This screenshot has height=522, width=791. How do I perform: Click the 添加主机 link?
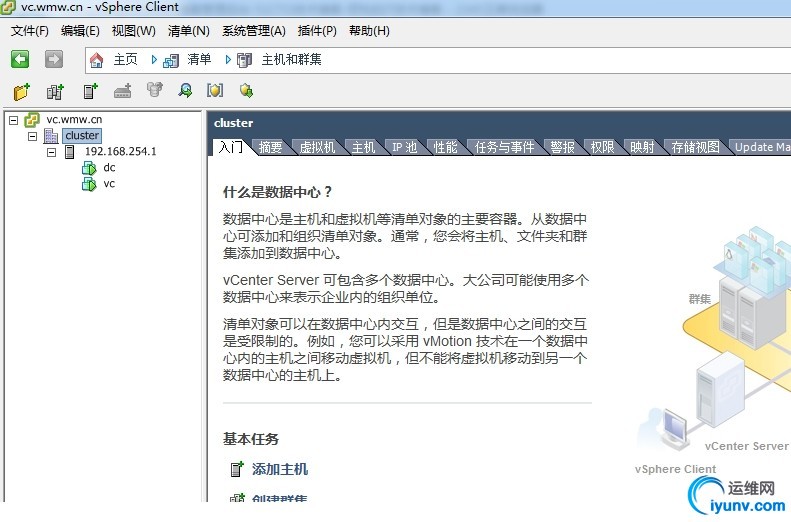(279, 469)
